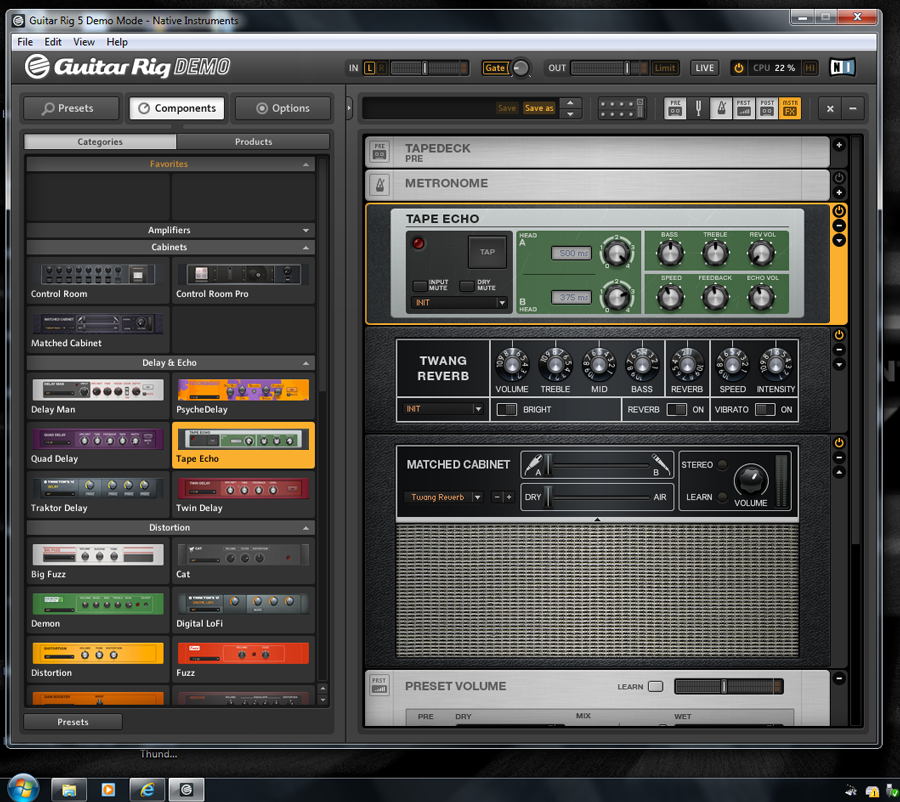Toggle the Metronome toolbar icon
This screenshot has height=802, width=900.
(721, 108)
